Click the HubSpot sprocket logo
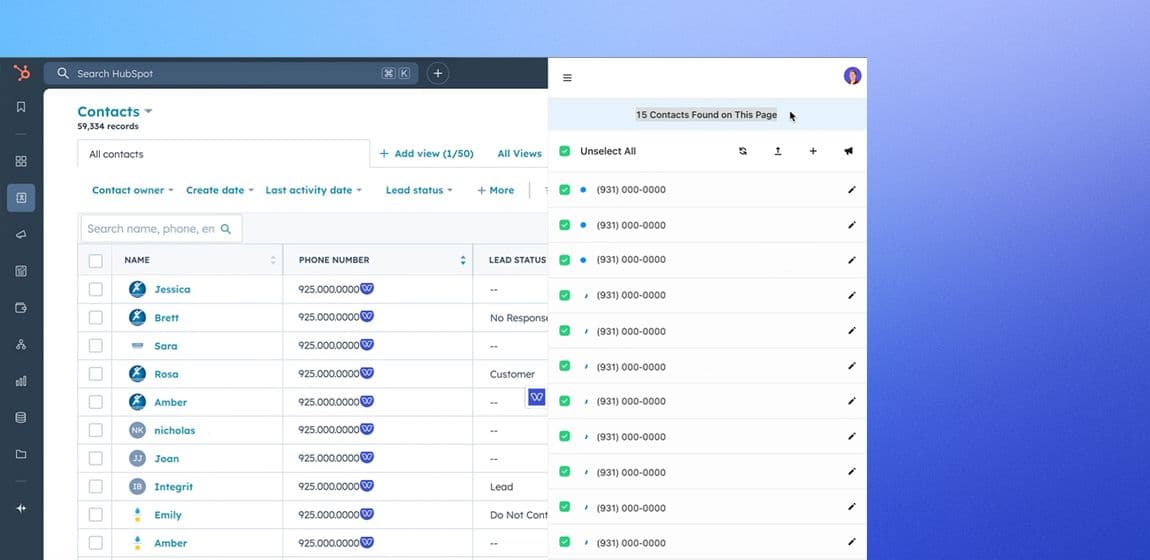 (21, 73)
